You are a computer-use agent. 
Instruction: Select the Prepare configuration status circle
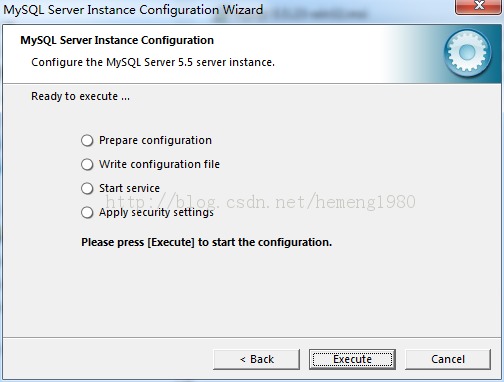[x=87, y=140]
